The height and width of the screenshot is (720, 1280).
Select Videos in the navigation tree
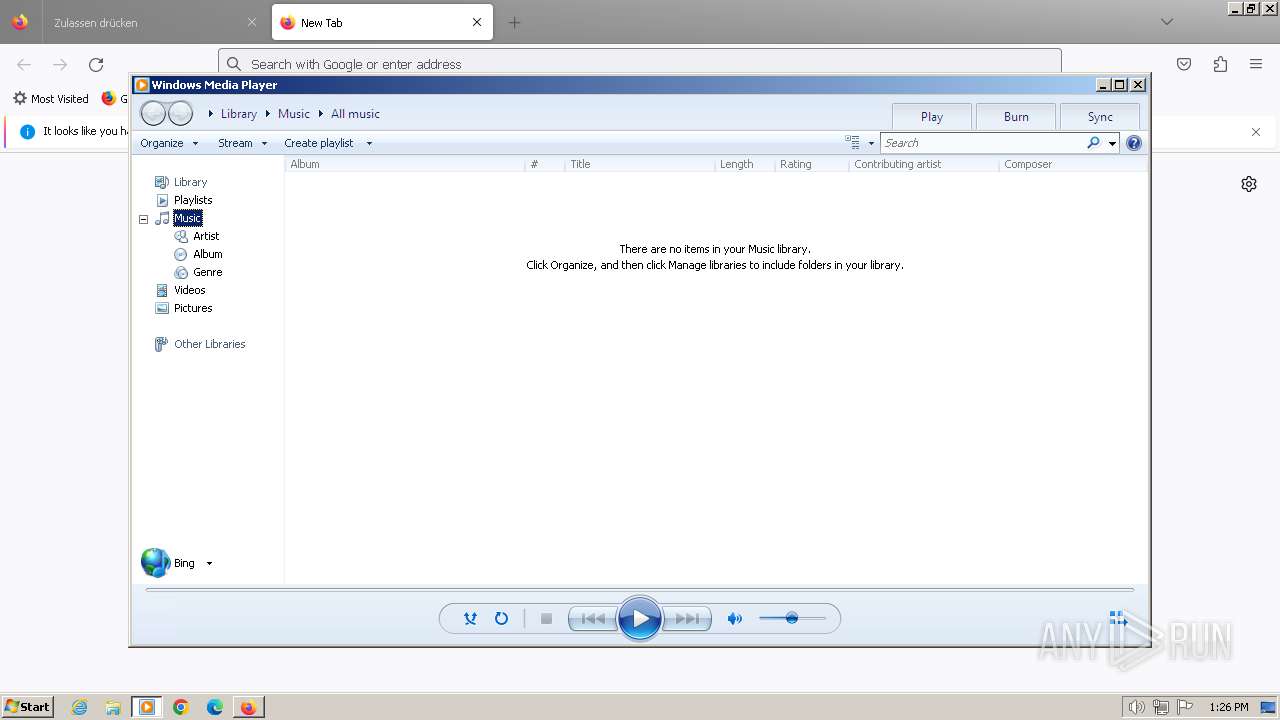(x=189, y=290)
